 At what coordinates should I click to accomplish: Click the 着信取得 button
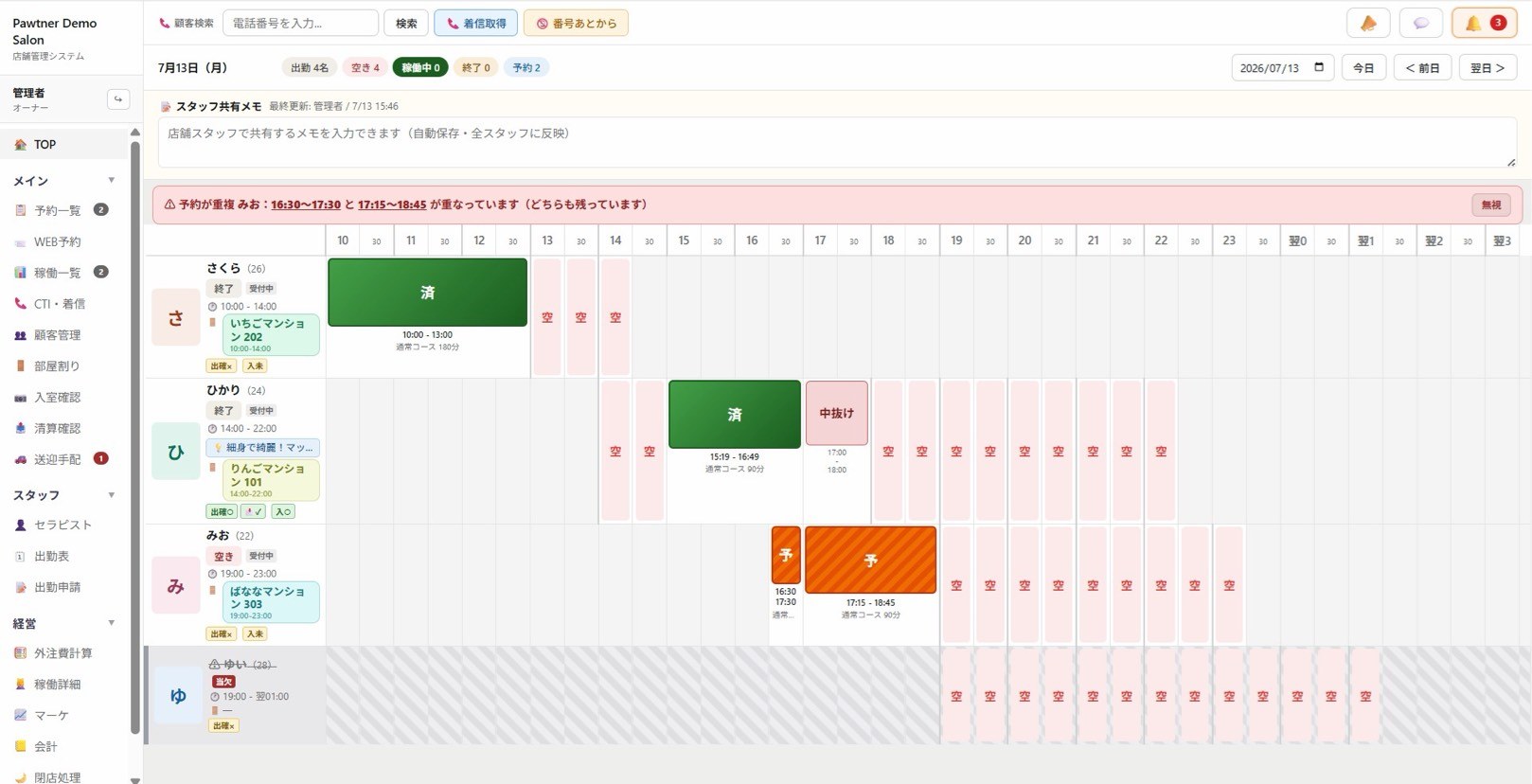tap(476, 23)
